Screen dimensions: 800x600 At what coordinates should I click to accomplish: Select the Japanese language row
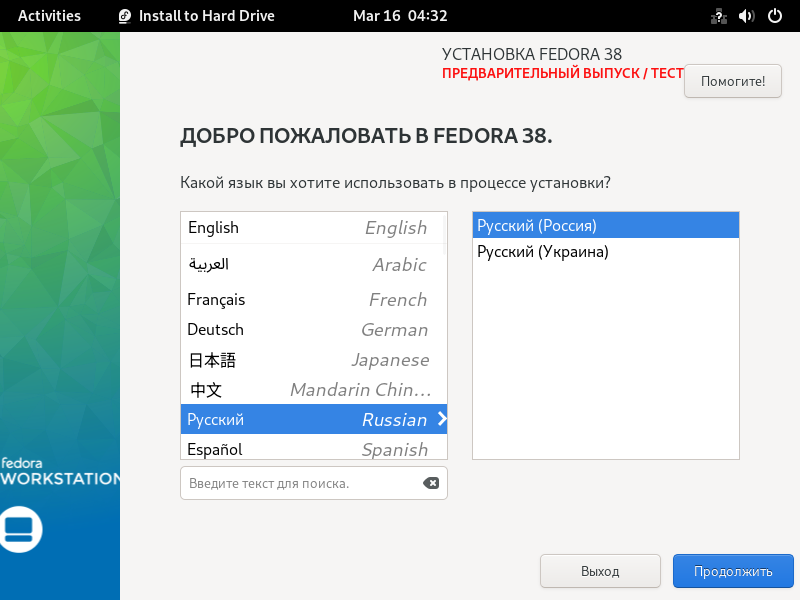(313, 360)
